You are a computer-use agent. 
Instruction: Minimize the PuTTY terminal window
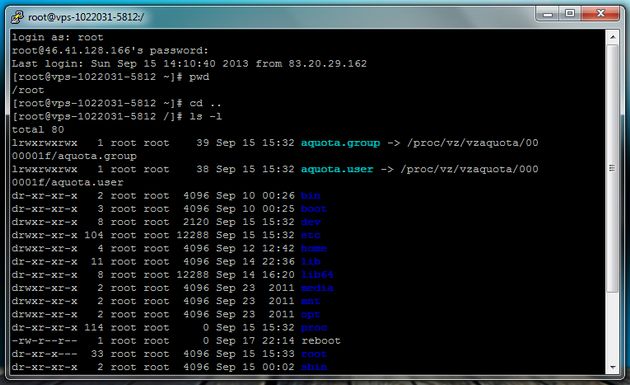tap(547, 14)
